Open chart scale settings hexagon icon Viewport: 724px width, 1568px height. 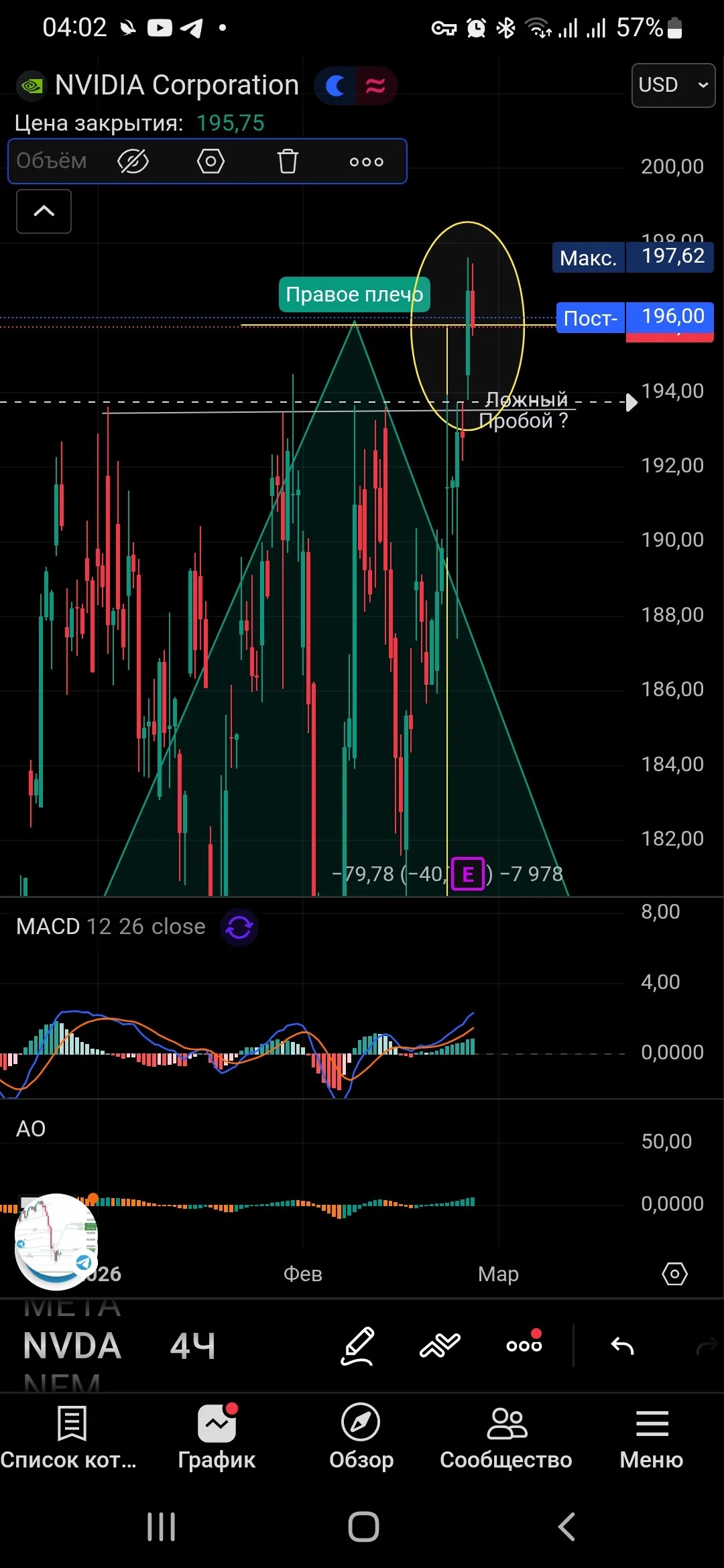674,1274
